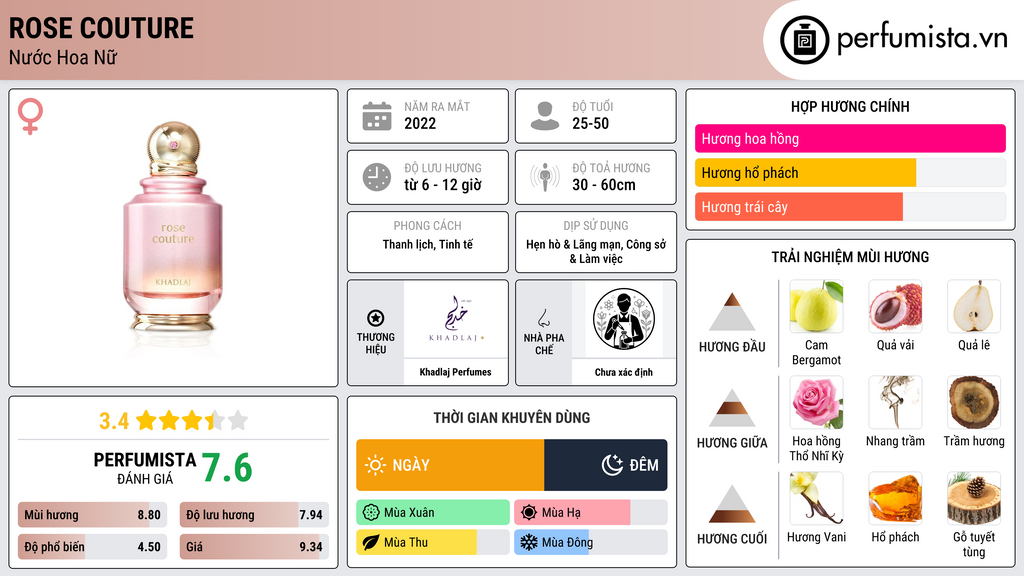Click the longevity value từ 6 - 12 giờ
The image size is (1024, 576).
point(443,185)
